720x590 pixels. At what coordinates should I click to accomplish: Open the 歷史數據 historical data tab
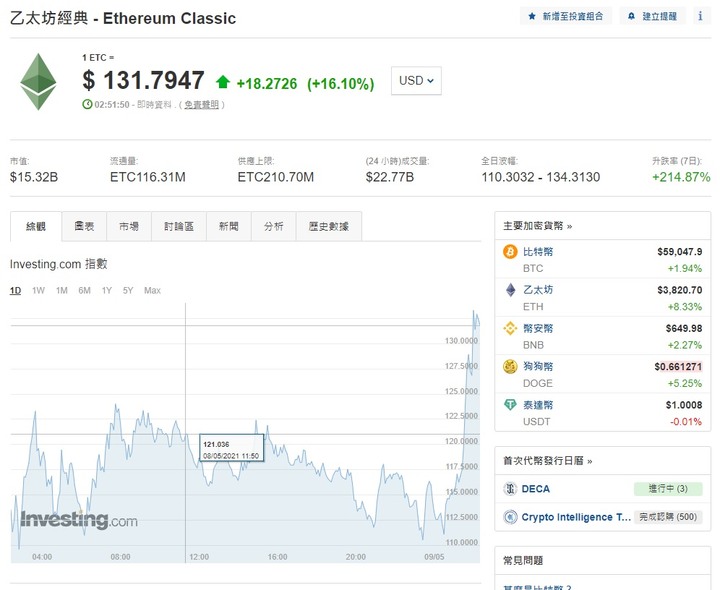[329, 226]
